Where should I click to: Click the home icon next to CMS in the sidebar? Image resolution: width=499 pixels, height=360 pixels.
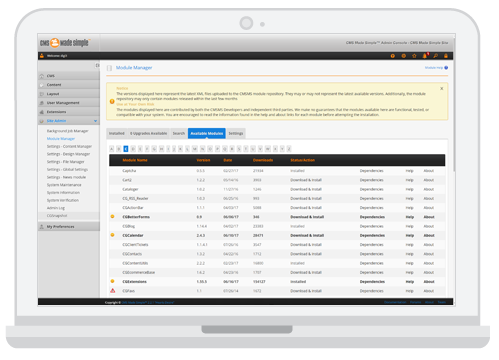point(42,76)
